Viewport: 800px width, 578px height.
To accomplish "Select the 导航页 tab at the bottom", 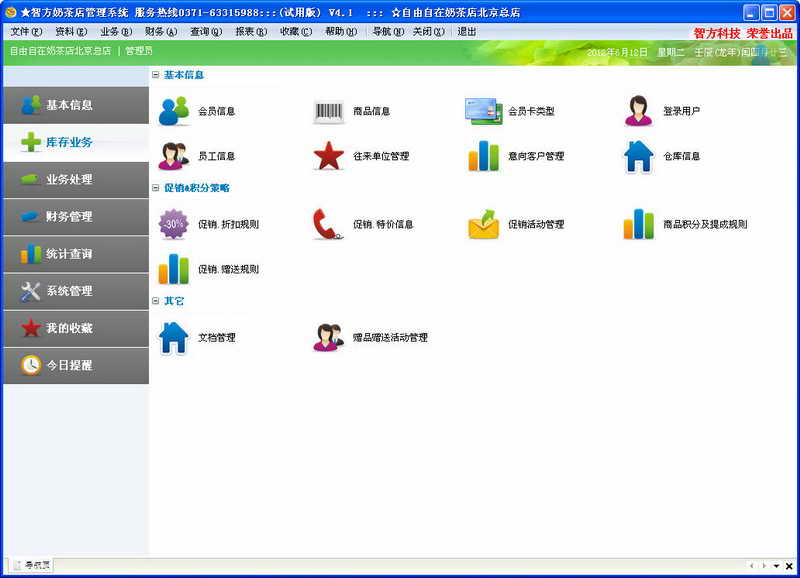I will pos(32,565).
